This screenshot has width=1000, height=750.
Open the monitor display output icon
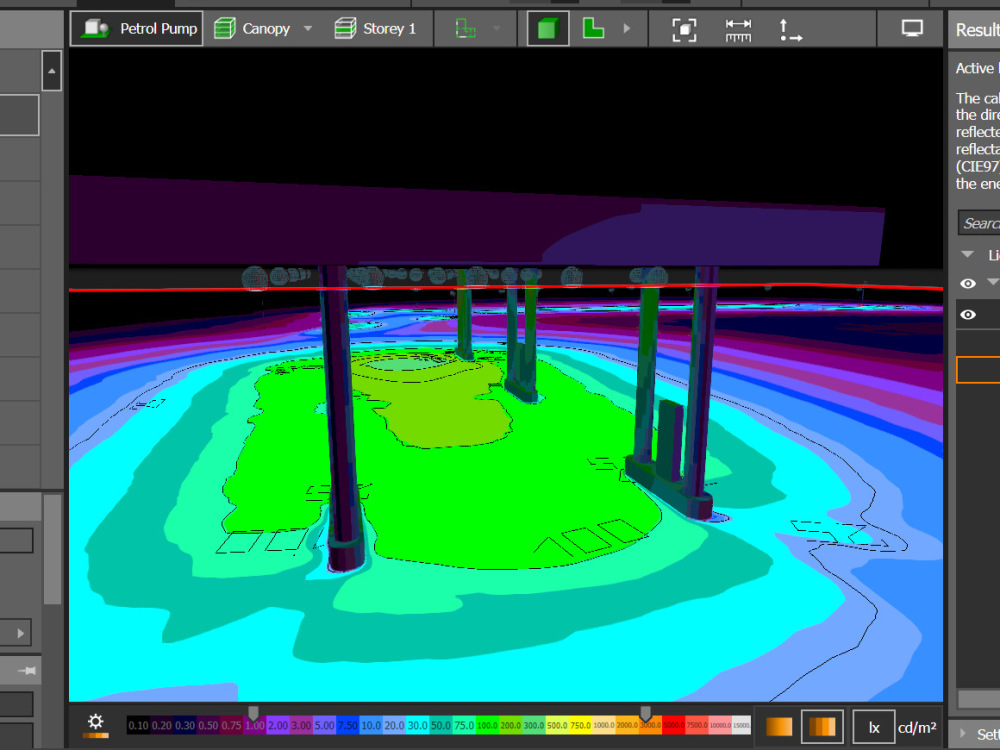[x=911, y=29]
